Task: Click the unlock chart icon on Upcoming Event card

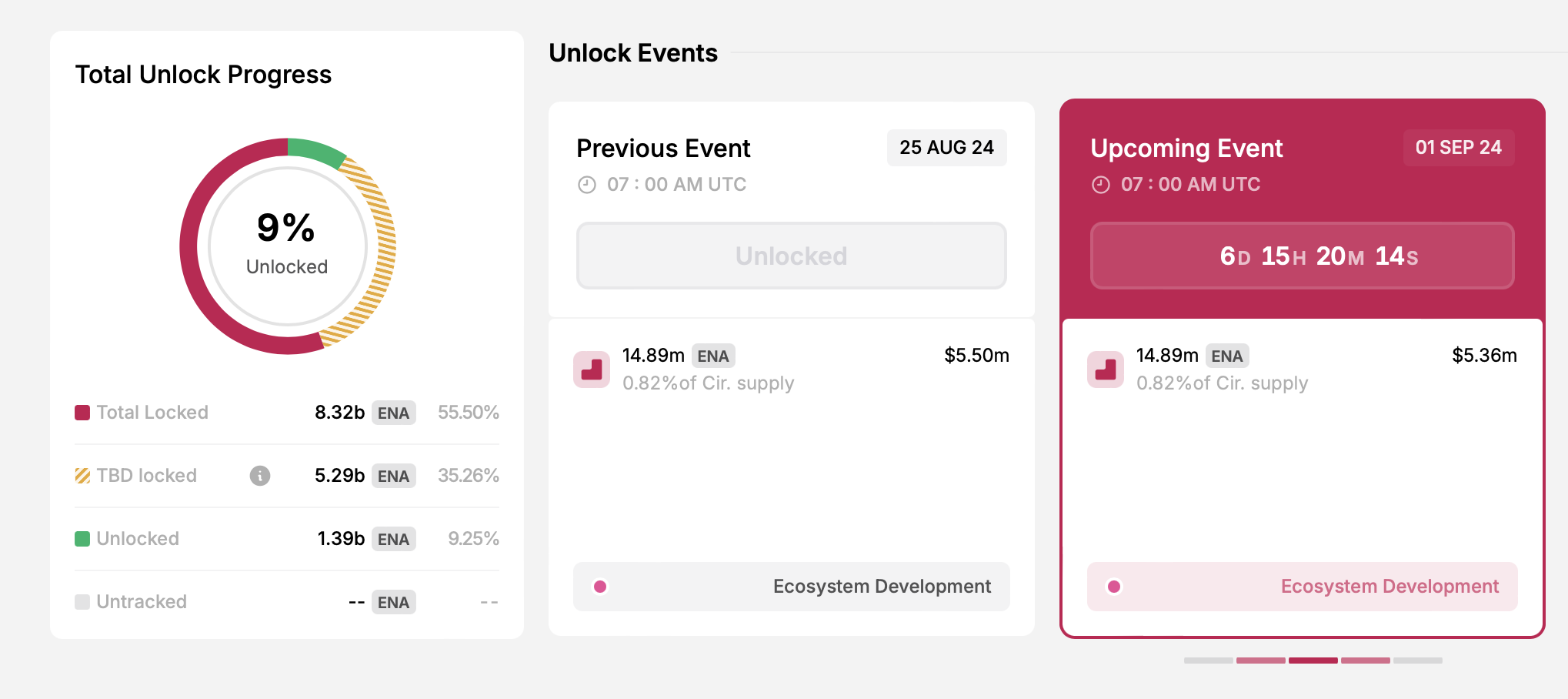Action: (1105, 370)
